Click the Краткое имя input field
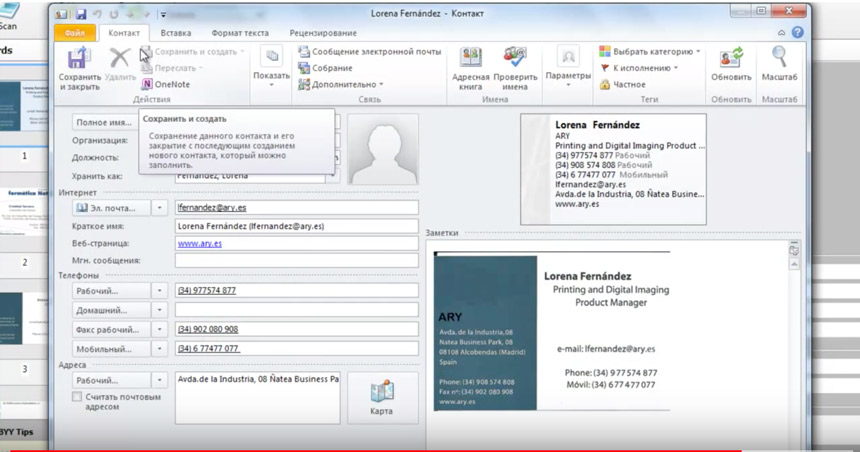This screenshot has height=452, width=860. point(297,226)
